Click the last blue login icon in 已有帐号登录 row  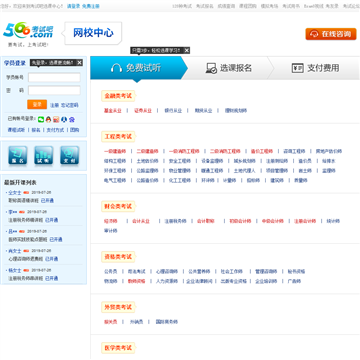(x=72, y=119)
